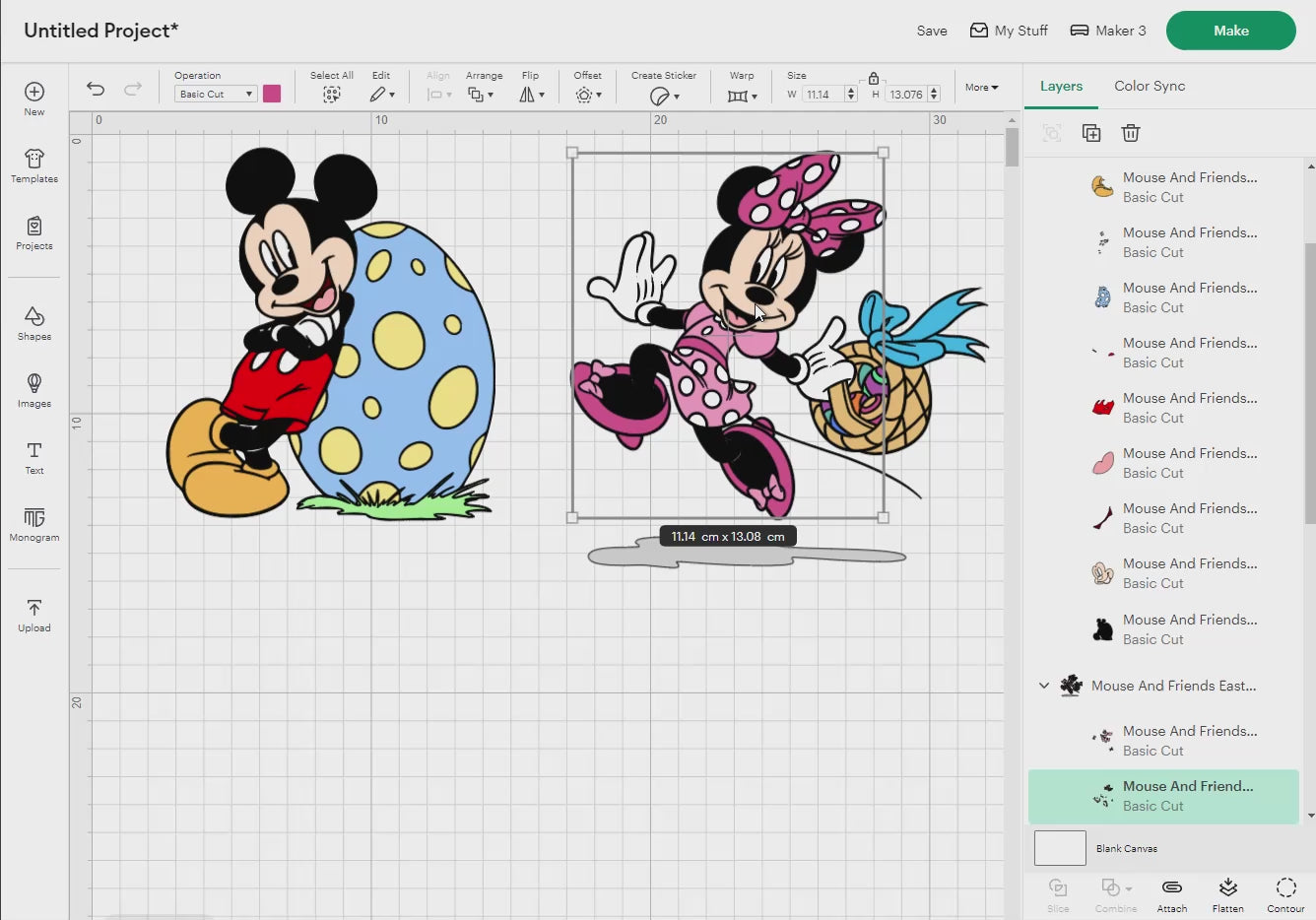Open the Combine menu

click(x=1116, y=895)
